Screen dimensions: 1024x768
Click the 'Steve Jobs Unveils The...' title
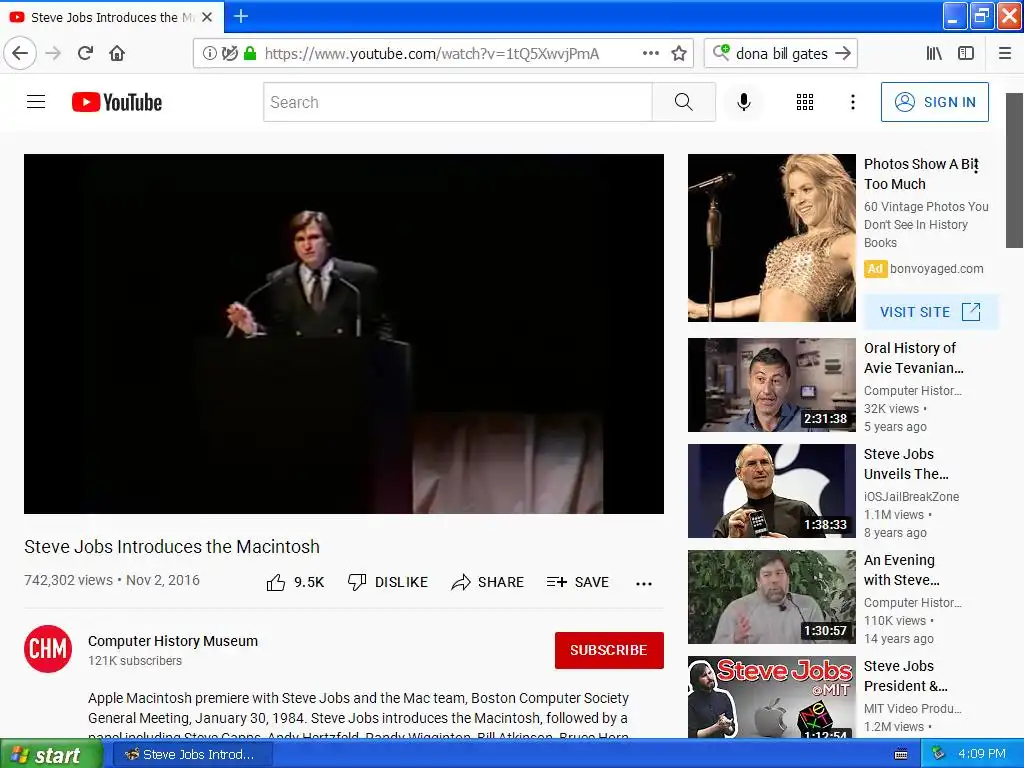(906, 464)
